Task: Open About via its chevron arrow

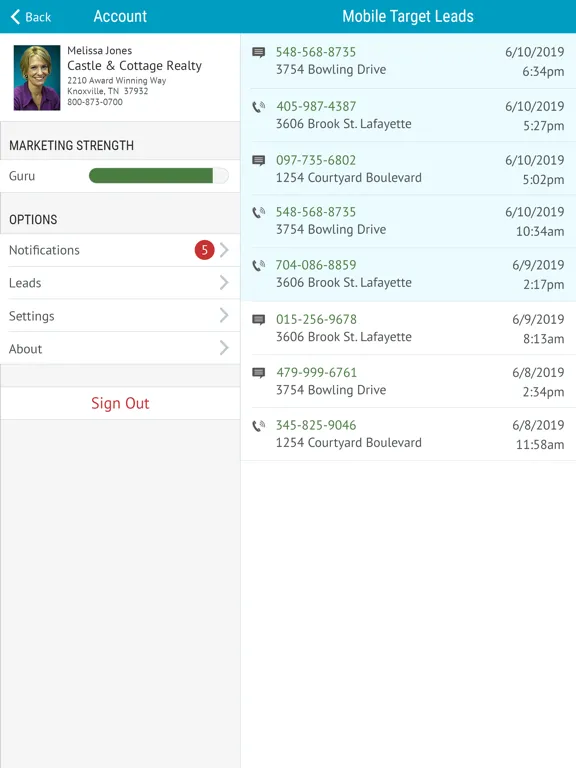Action: 224,348
